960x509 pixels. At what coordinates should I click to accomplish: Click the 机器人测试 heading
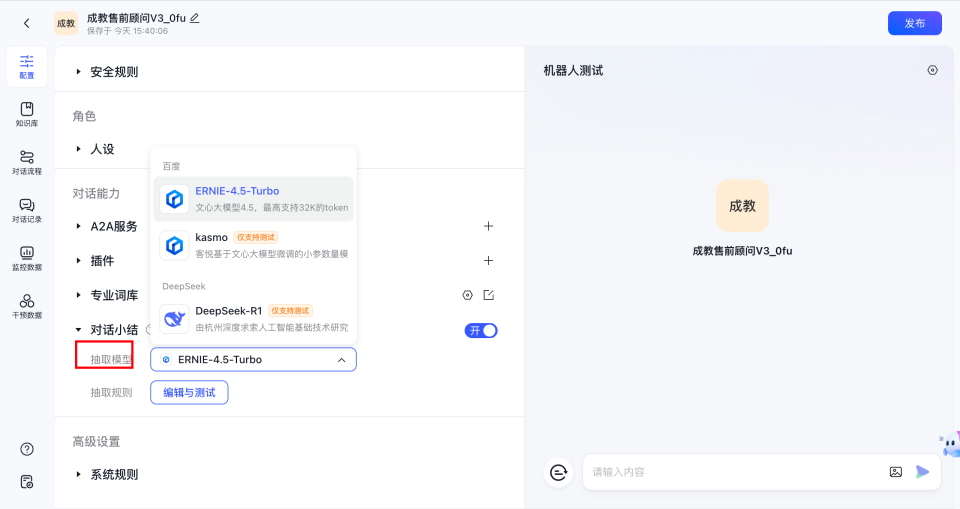(x=573, y=70)
